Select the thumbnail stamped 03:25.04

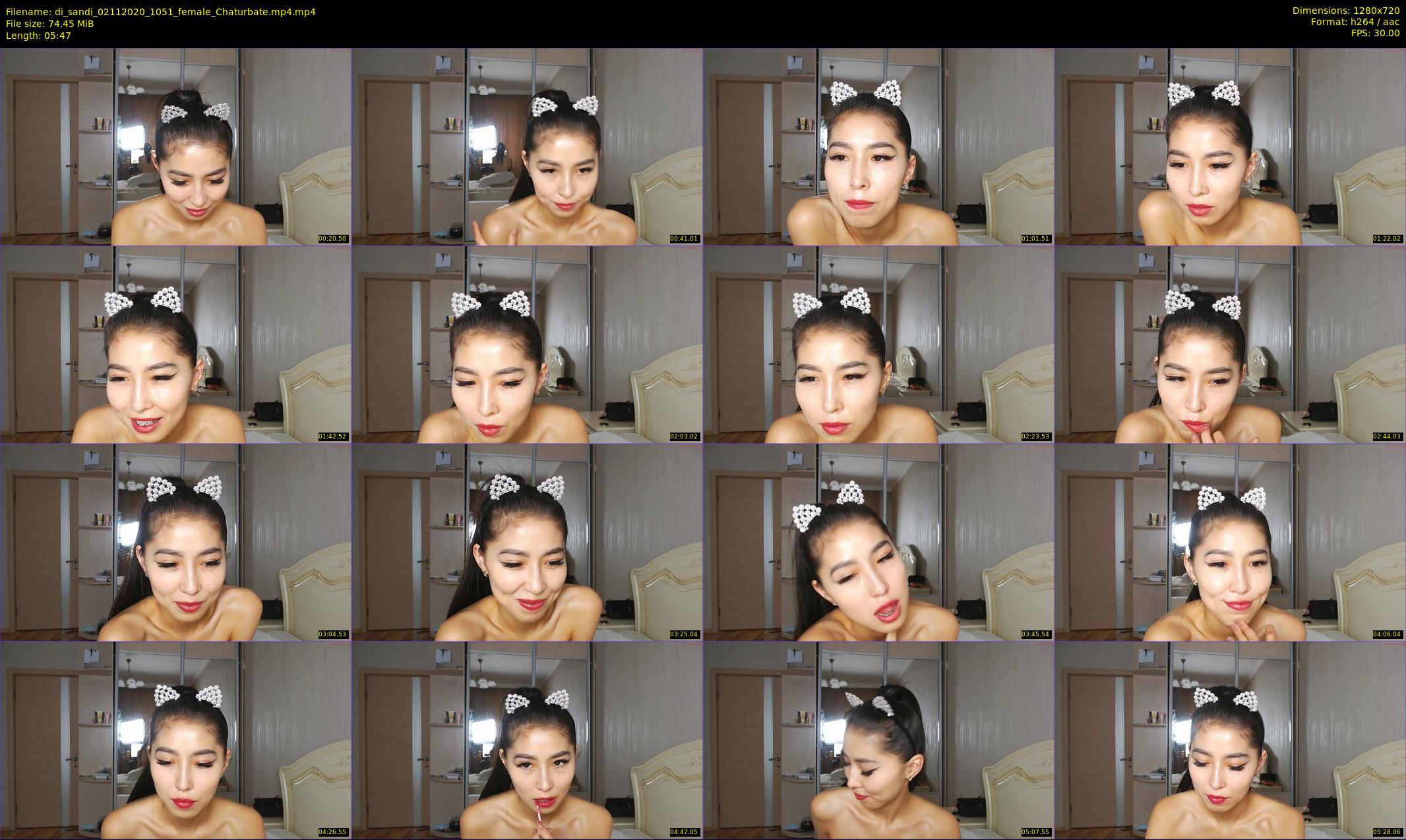coord(527,542)
